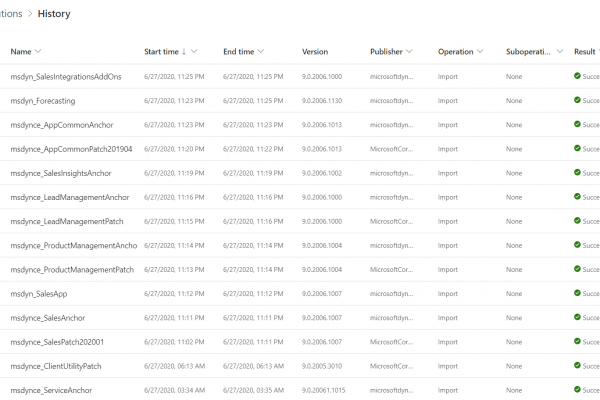Click start time 6/27/2020, 06:13 AM

(174, 366)
